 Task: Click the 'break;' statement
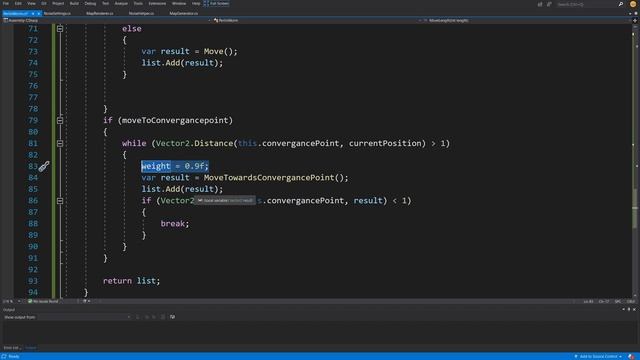click(175, 224)
